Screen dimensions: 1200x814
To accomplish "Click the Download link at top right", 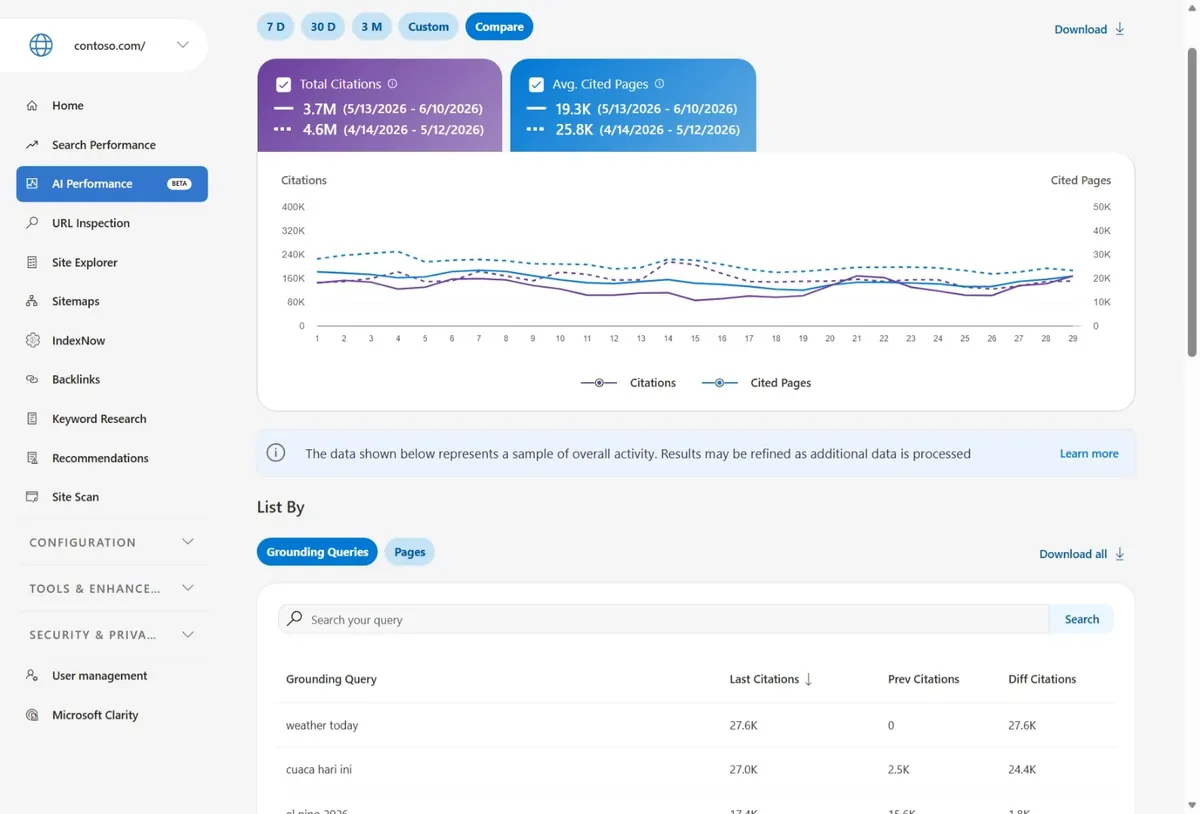I will (1089, 29).
